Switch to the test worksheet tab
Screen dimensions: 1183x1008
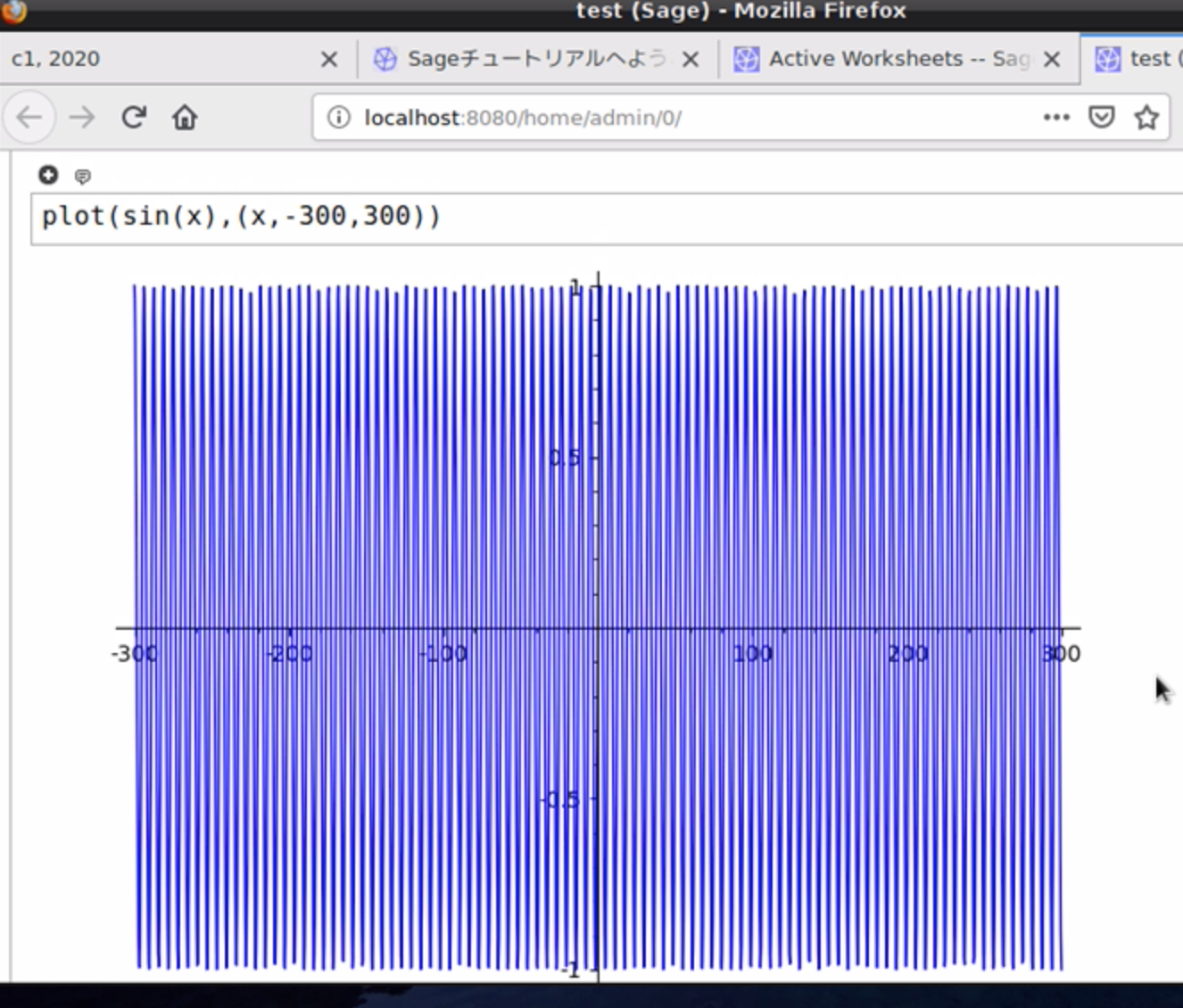click(1132, 59)
